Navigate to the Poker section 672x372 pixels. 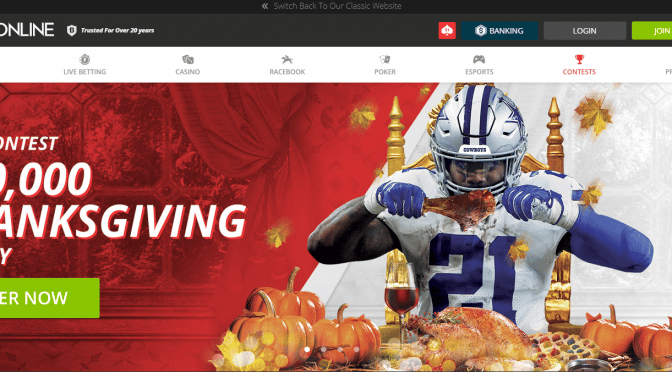click(x=385, y=65)
